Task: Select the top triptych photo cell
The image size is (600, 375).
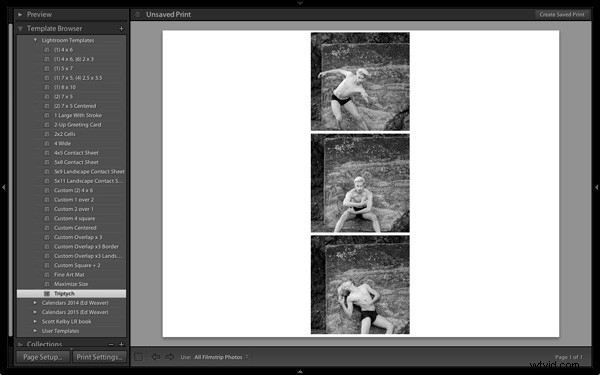Action: coord(360,82)
